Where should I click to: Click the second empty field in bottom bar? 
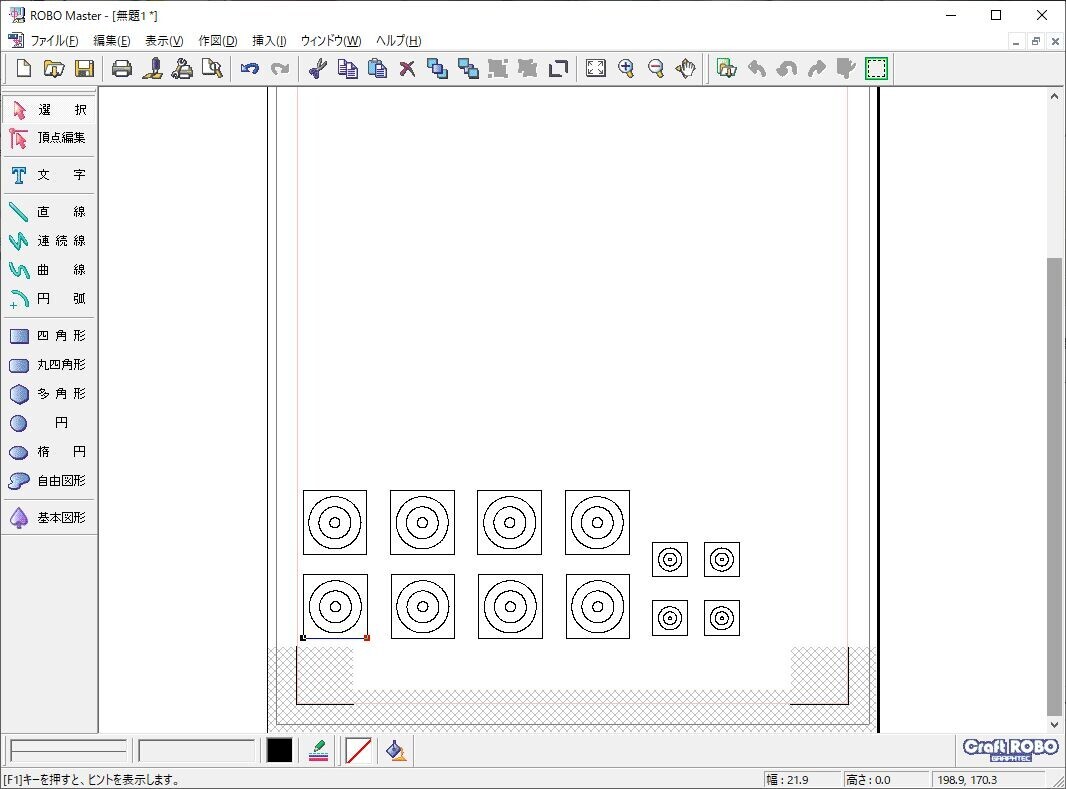[196, 750]
